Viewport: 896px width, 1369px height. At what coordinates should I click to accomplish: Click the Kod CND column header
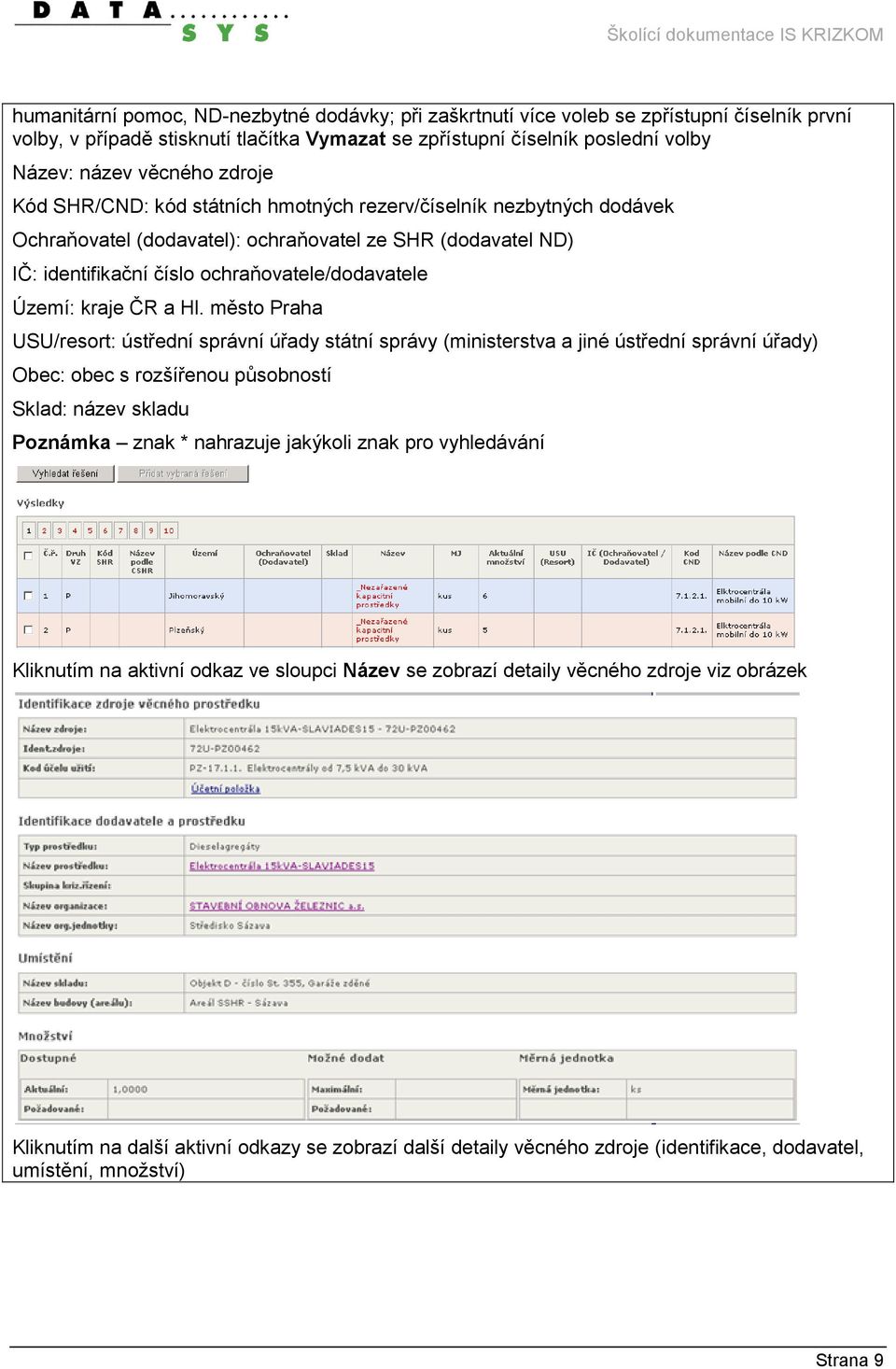(692, 557)
